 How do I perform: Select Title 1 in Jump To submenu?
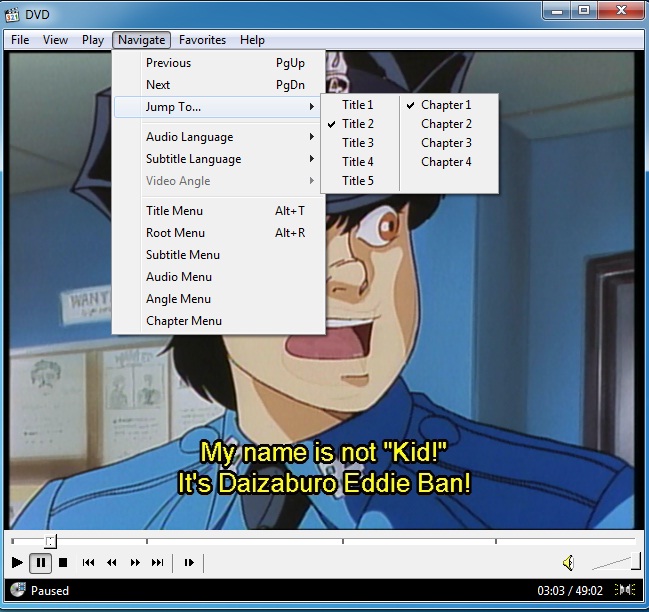pos(359,105)
